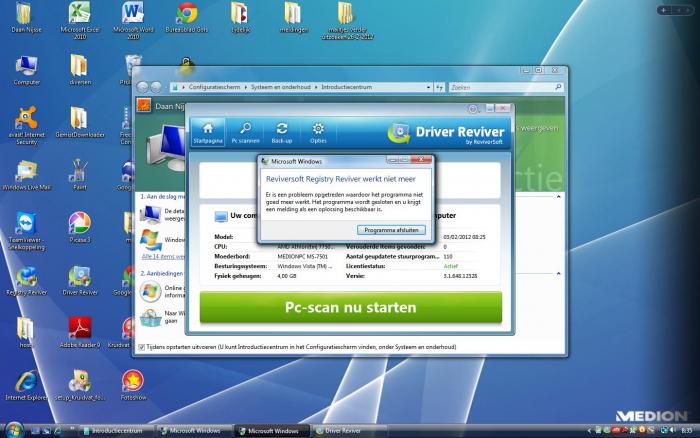700x438 pixels.
Task: Launch avast! Internet Security shortcut
Action: pyautogui.click(x=26, y=125)
